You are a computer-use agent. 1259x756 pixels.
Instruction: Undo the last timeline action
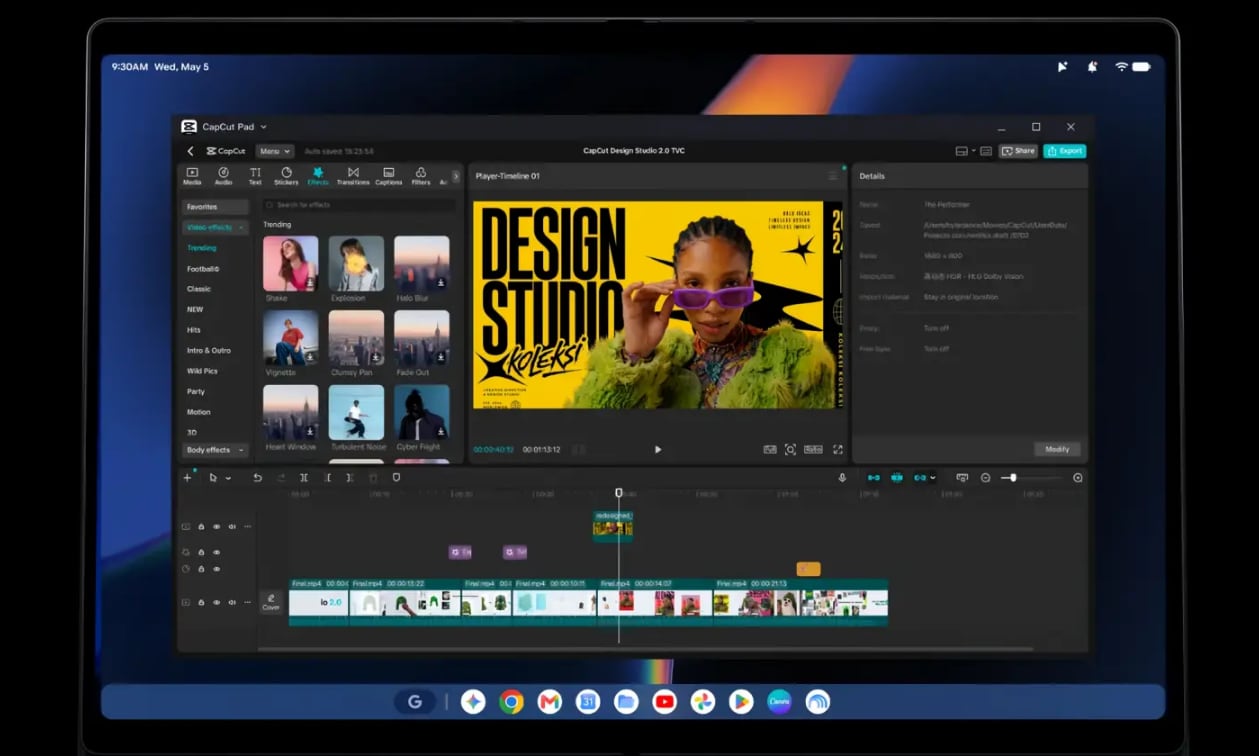(x=257, y=478)
